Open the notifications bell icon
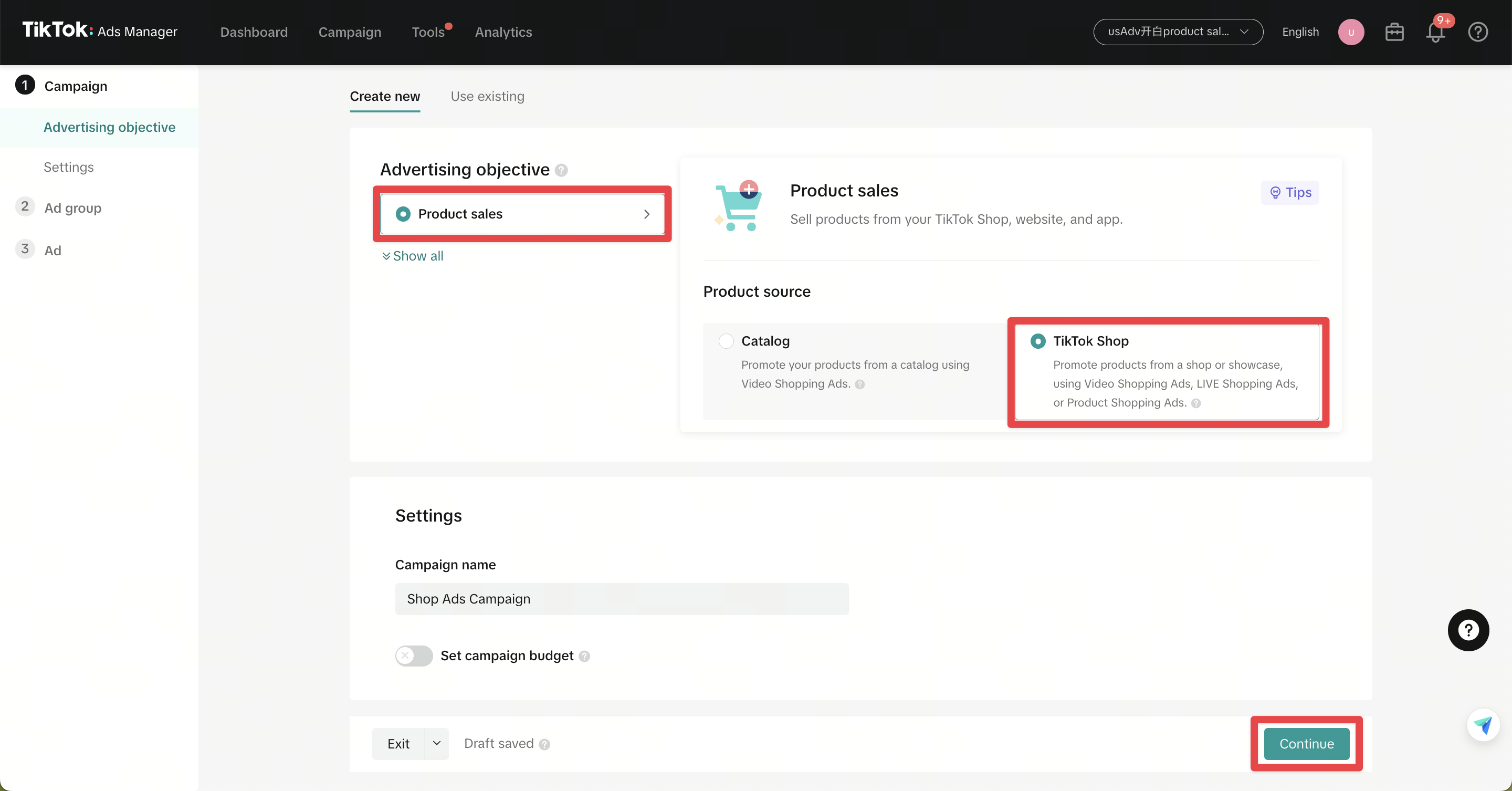The image size is (1512, 791). 1435,32
